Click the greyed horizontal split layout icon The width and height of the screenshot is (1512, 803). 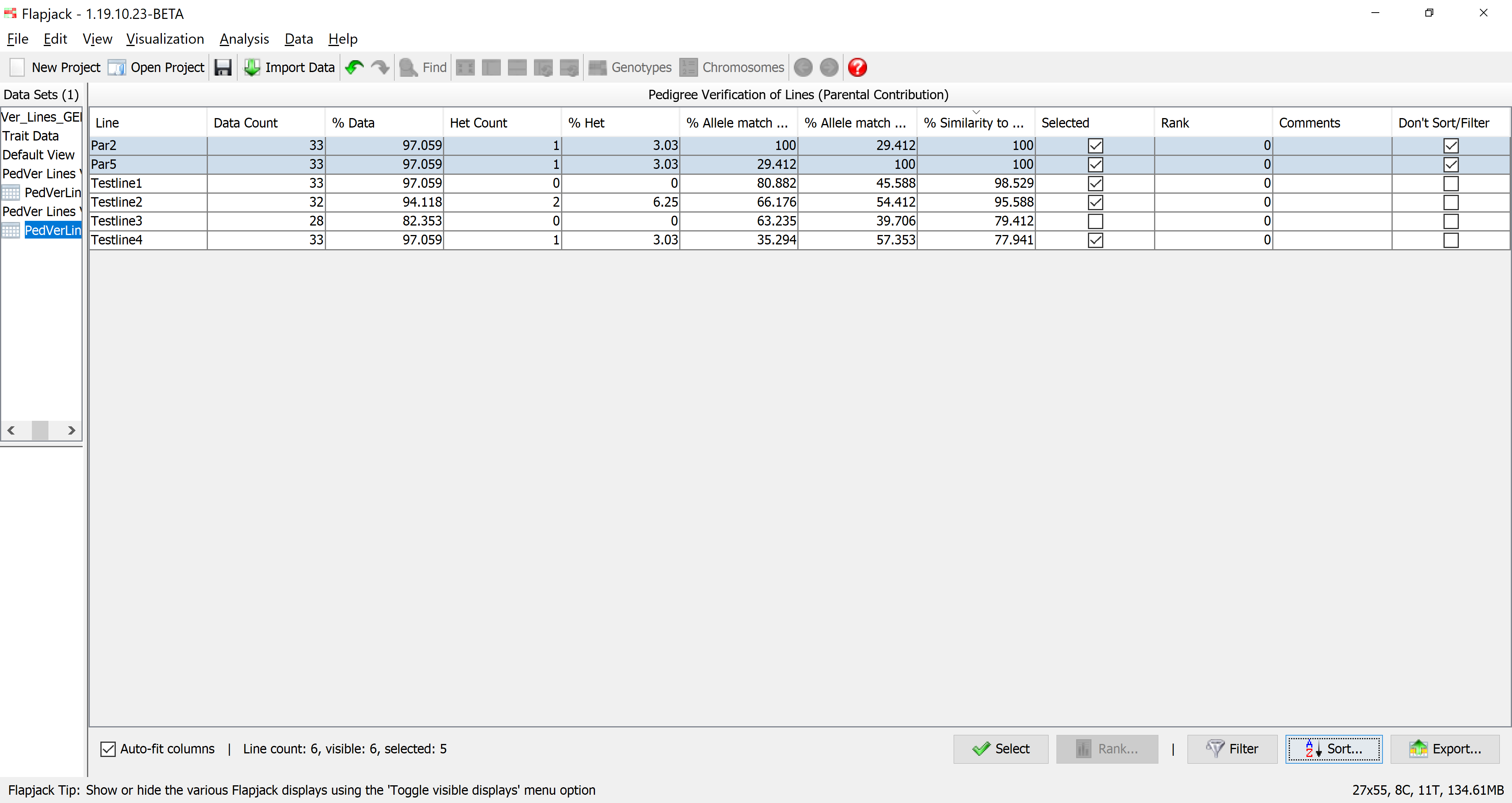517,67
